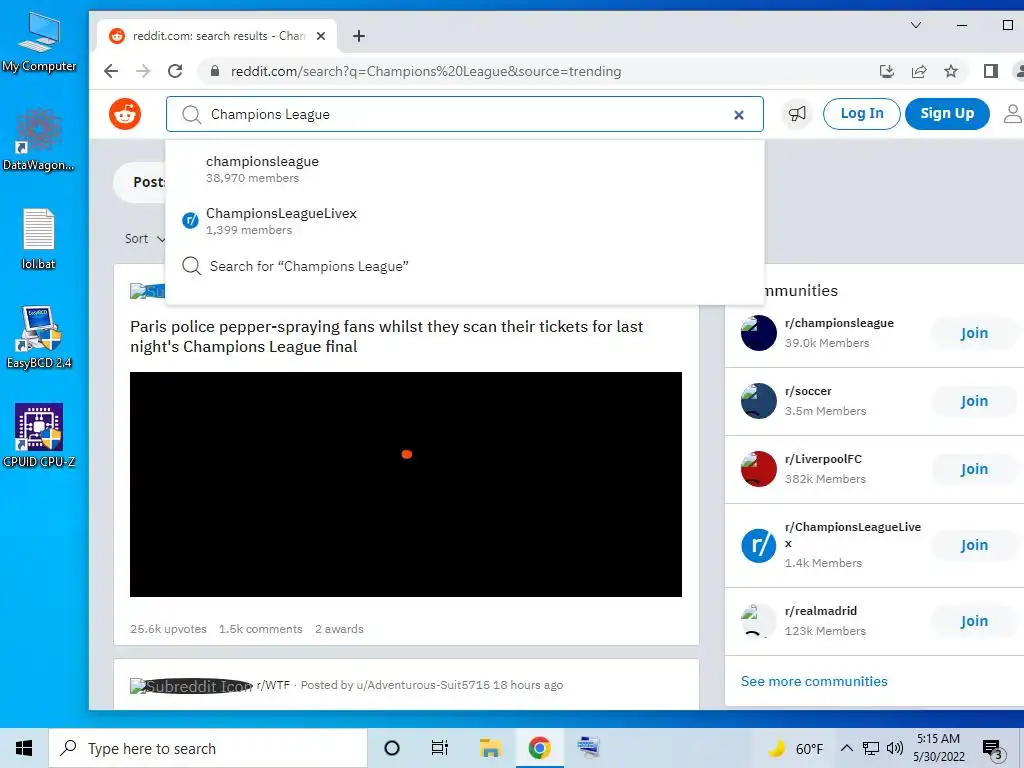Click the install app icon in address bar
Viewport: 1024px width, 768px height.
(887, 71)
